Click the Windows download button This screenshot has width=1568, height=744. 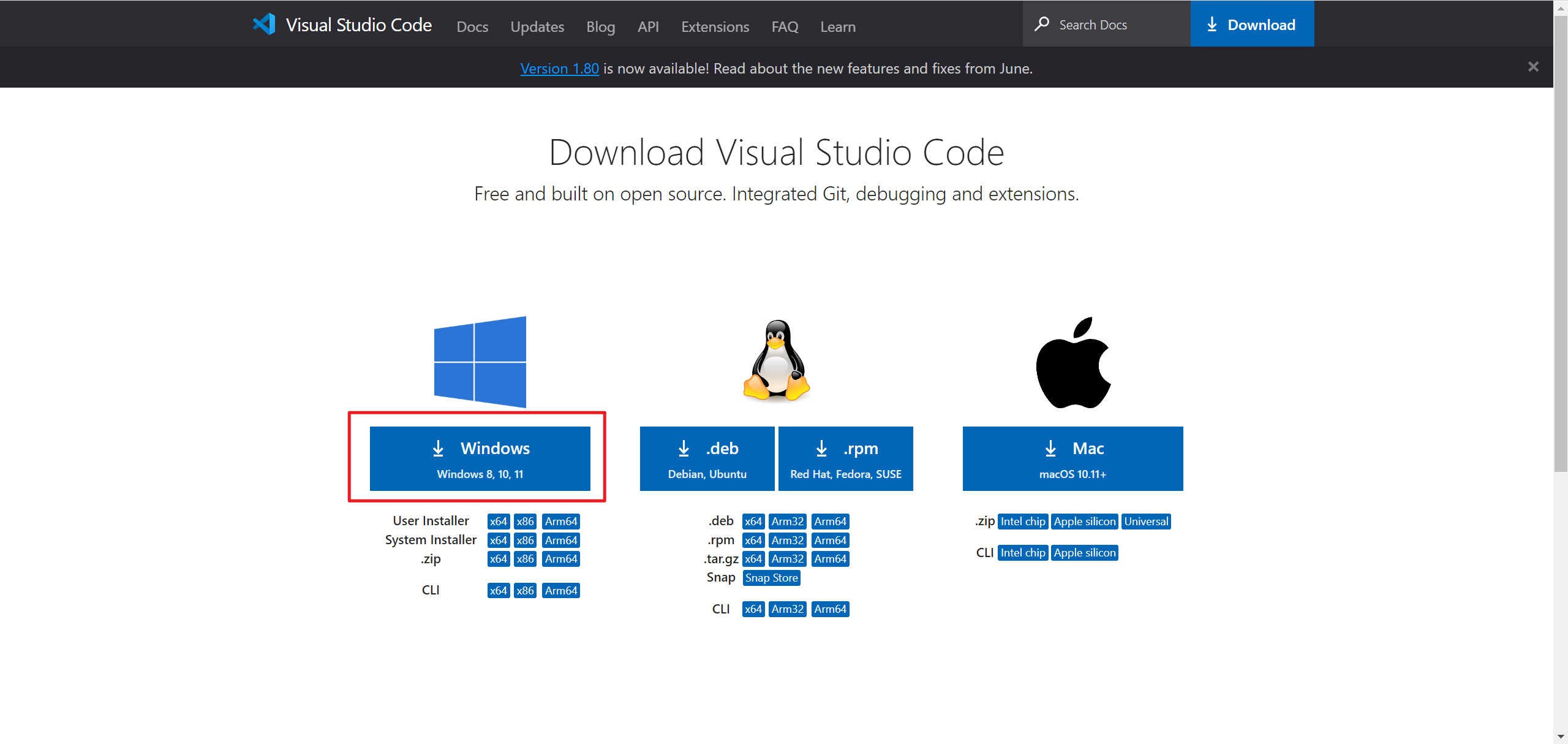coord(481,457)
